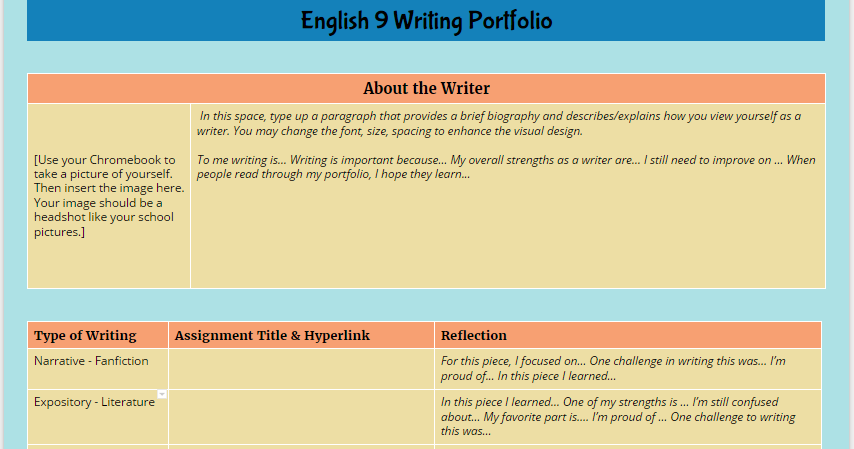Click the blank area below the biography prompts
Viewport: 854px width, 449px height.
pyautogui.click(x=508, y=234)
